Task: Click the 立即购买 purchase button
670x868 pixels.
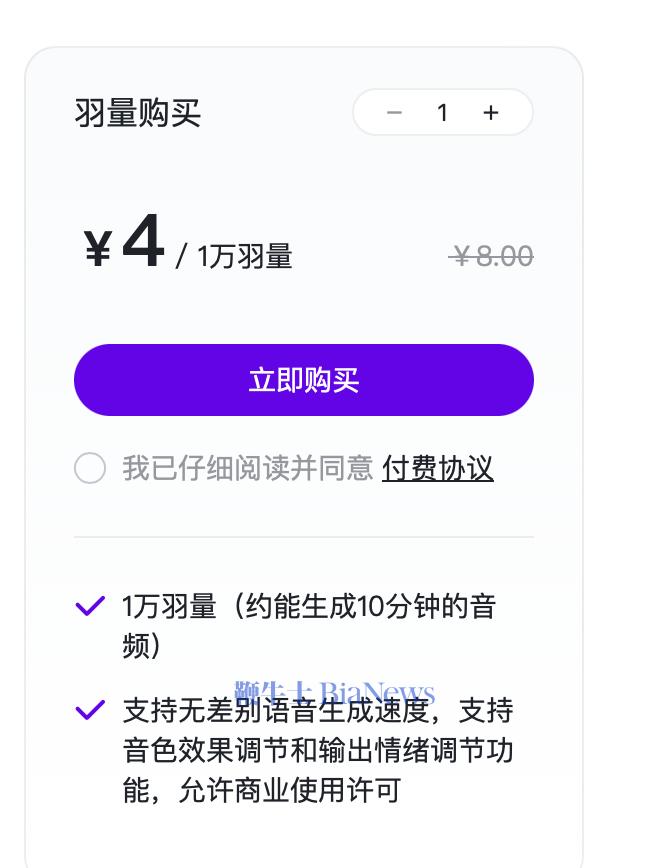Action: [x=303, y=379]
